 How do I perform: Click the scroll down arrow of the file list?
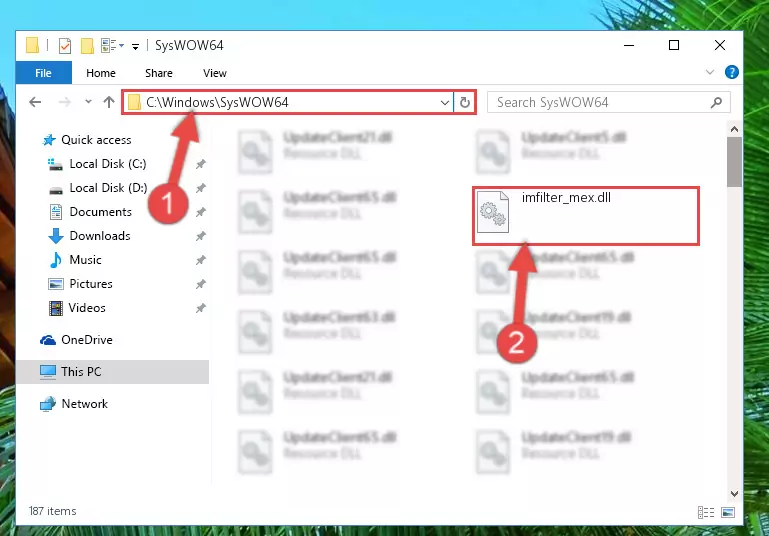pos(734,493)
